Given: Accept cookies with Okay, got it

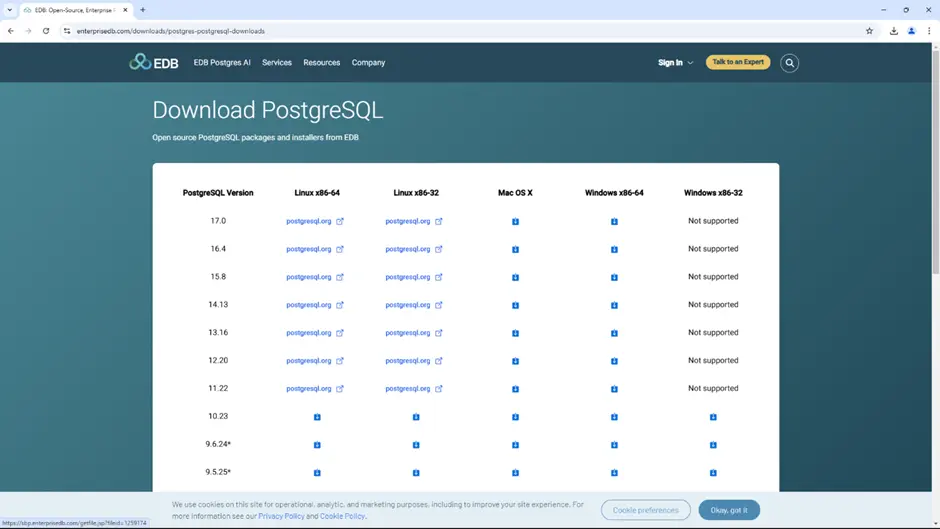Looking at the screenshot, I should pos(728,510).
